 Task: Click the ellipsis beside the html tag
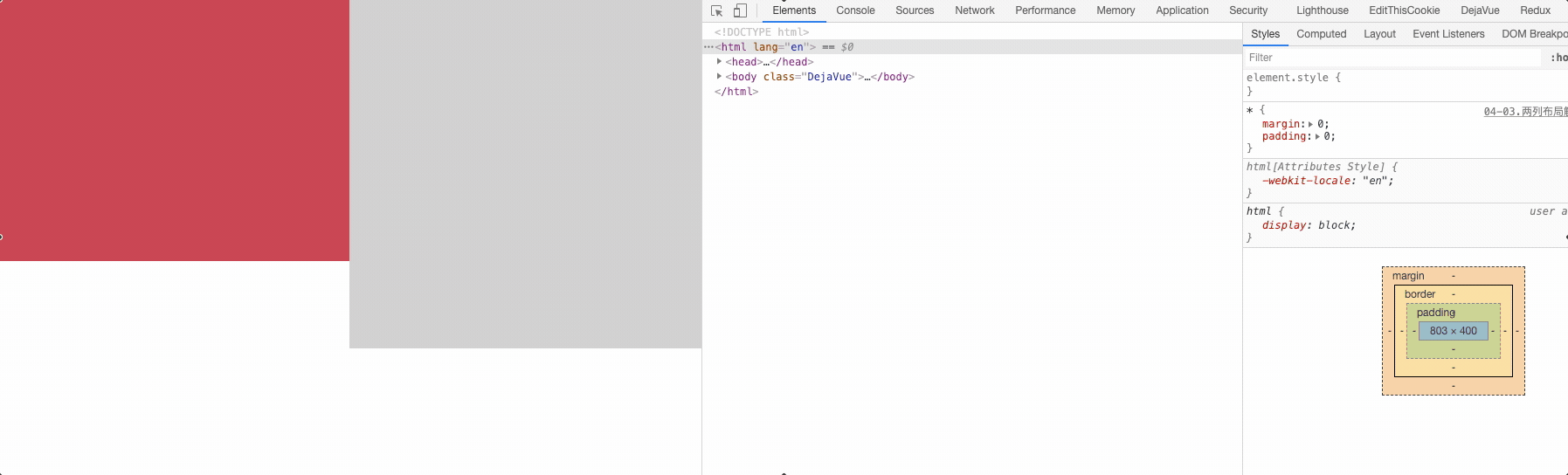coord(708,47)
